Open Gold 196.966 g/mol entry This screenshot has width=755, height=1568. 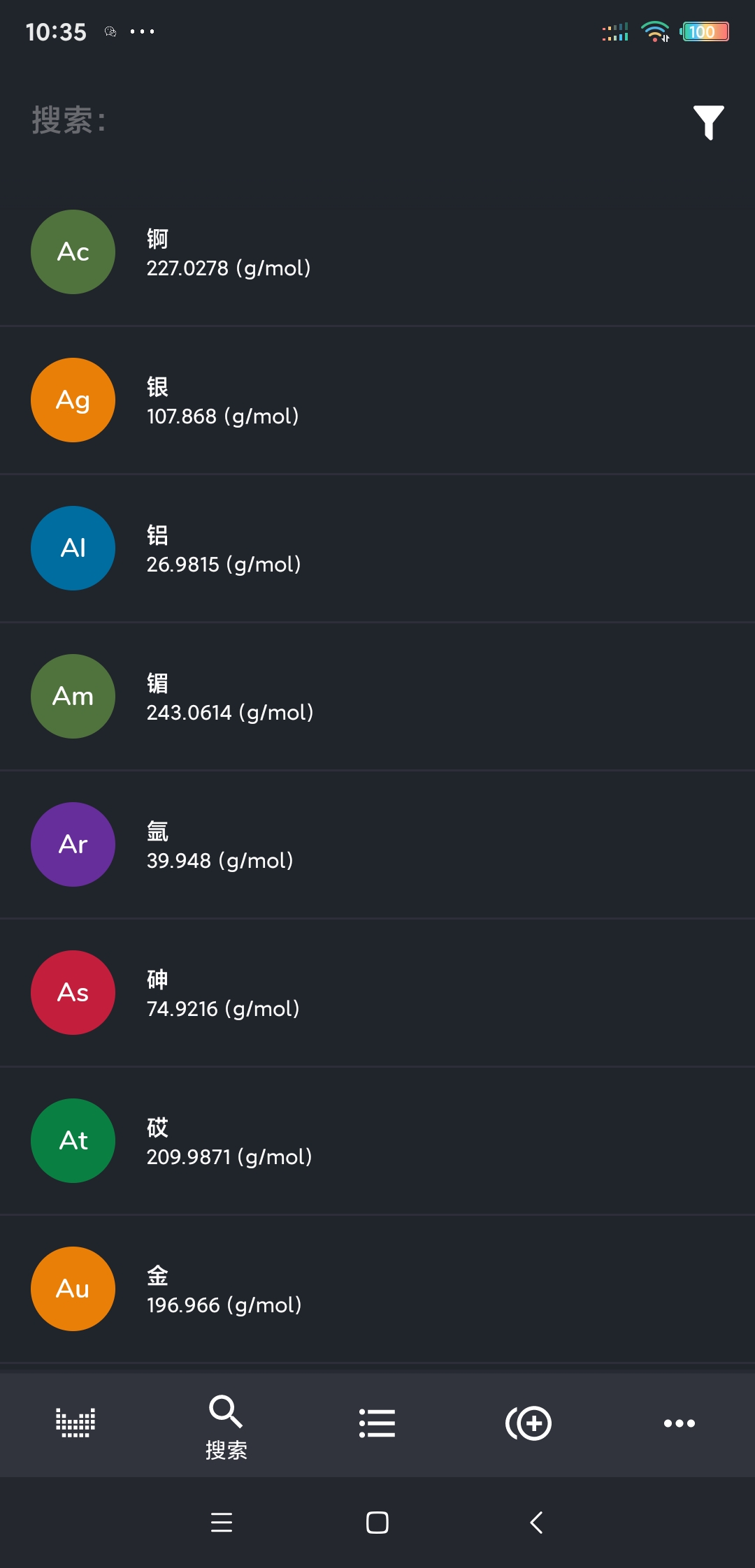click(377, 1290)
